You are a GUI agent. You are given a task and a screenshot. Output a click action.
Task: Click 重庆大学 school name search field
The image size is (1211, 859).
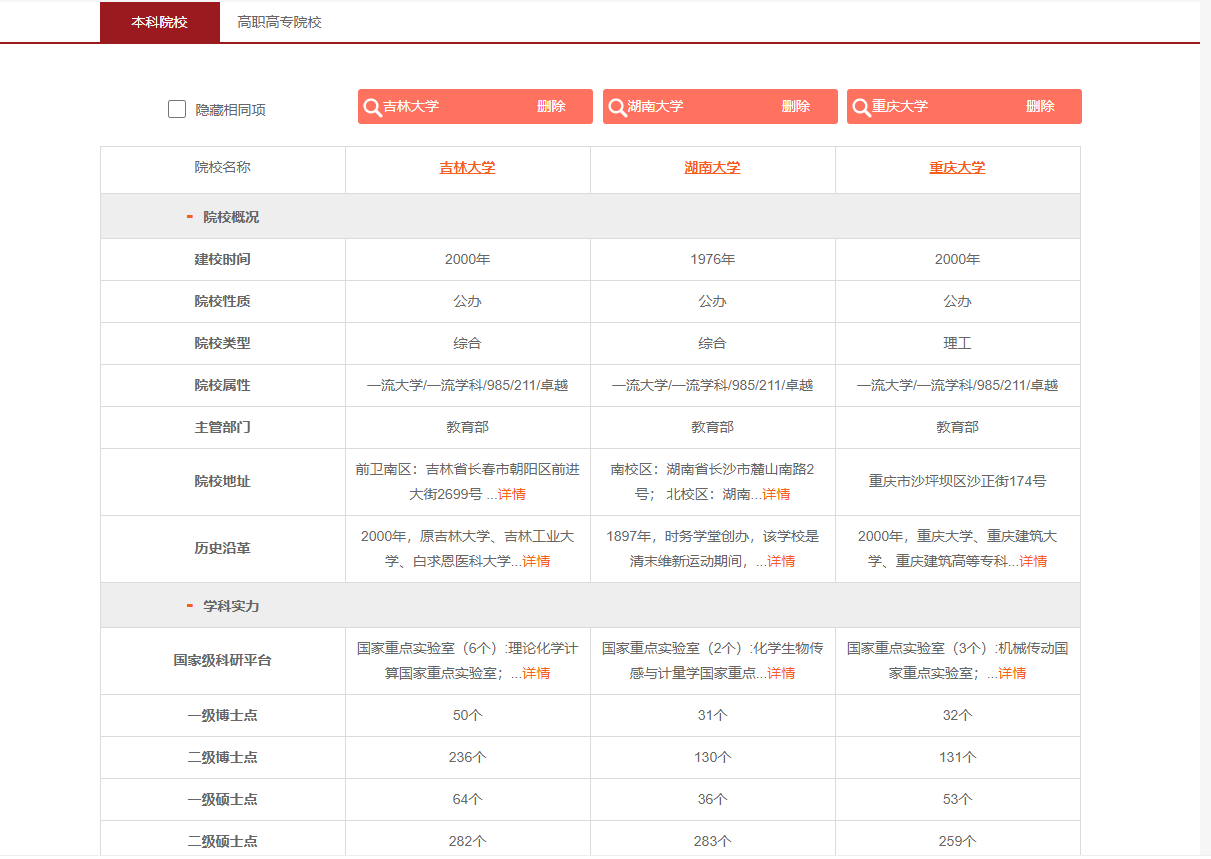940,106
